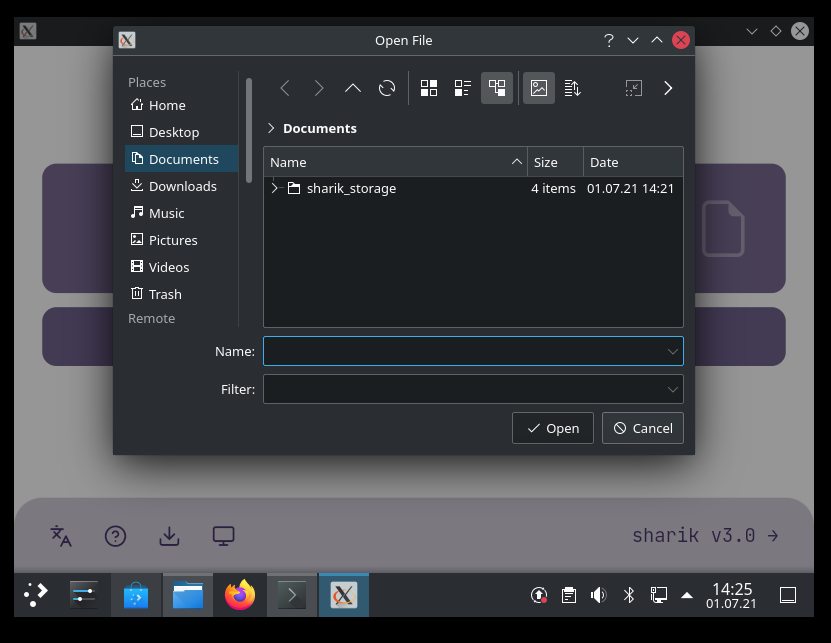Open the Filter dropdown

pos(473,389)
